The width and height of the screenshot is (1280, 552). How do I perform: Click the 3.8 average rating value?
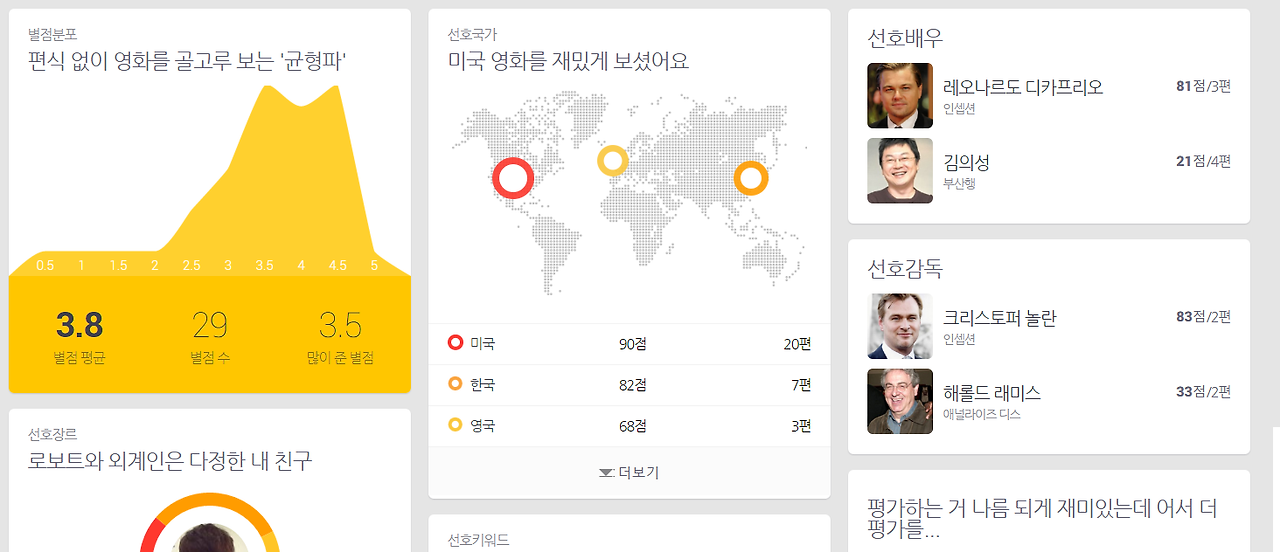point(79,325)
